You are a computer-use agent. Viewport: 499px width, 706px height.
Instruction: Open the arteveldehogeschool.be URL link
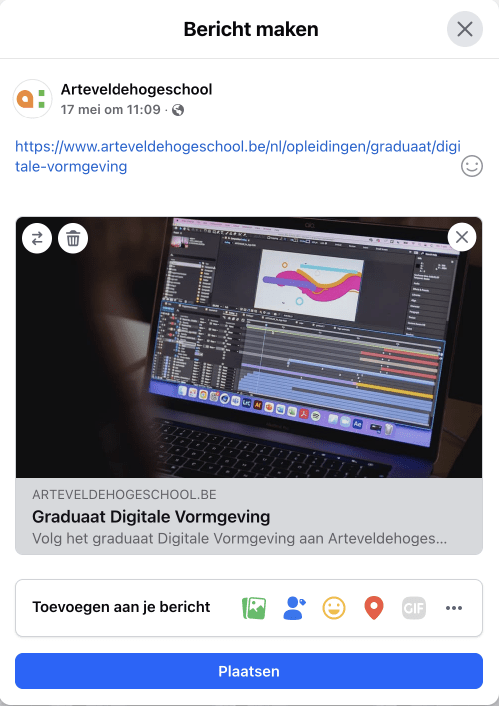click(x=238, y=156)
